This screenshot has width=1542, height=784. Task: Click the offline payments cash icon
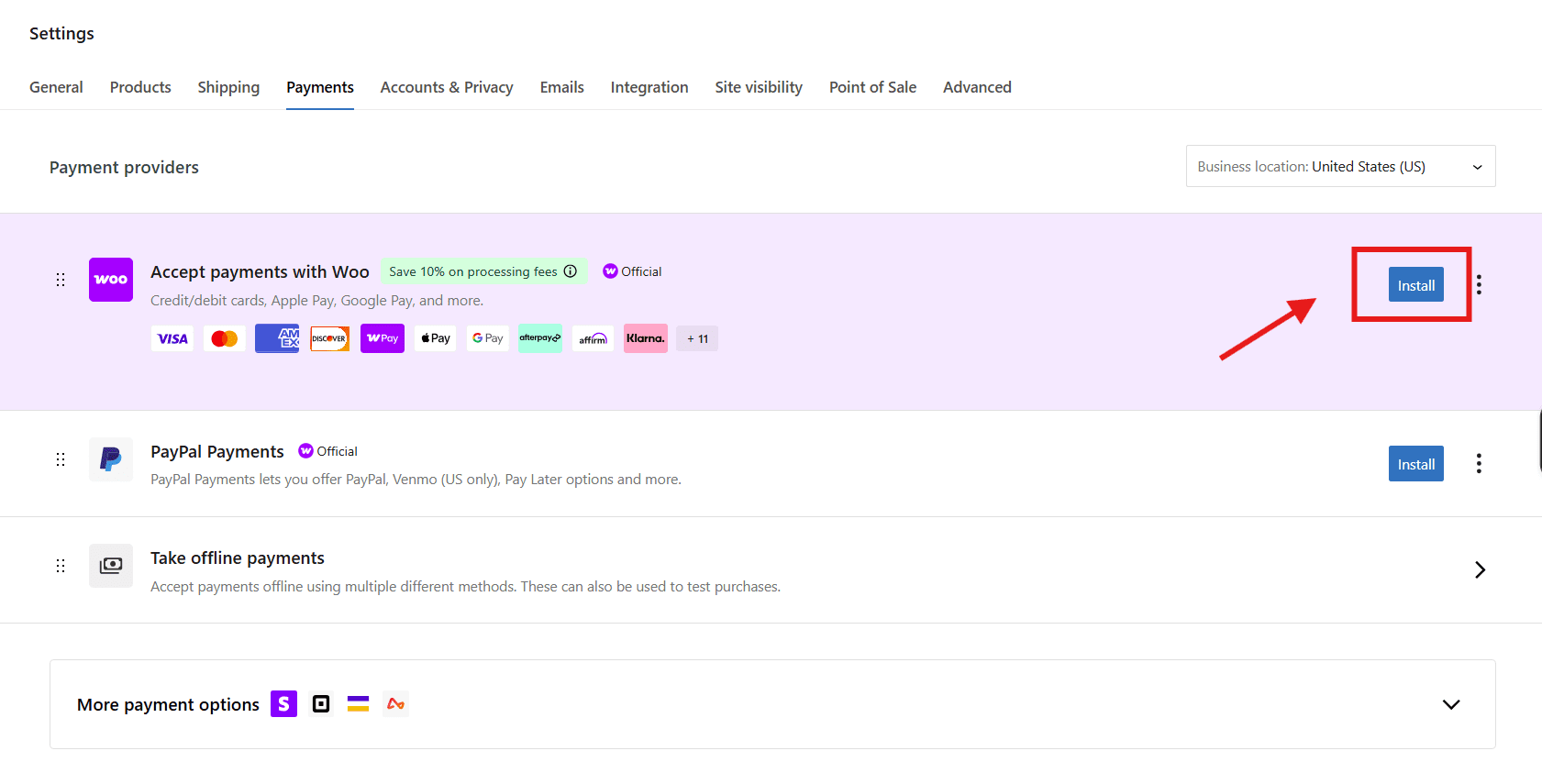(x=111, y=566)
